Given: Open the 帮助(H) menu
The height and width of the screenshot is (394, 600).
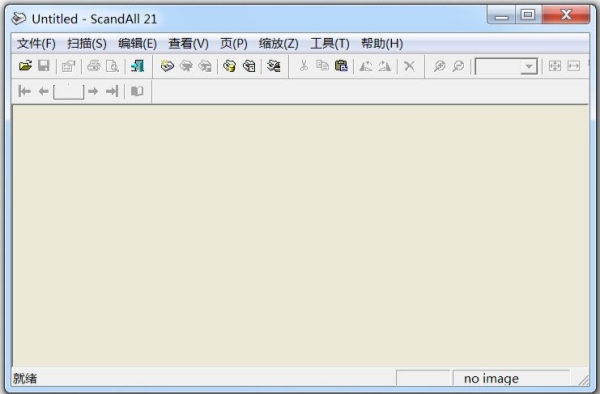Looking at the screenshot, I should tap(382, 44).
